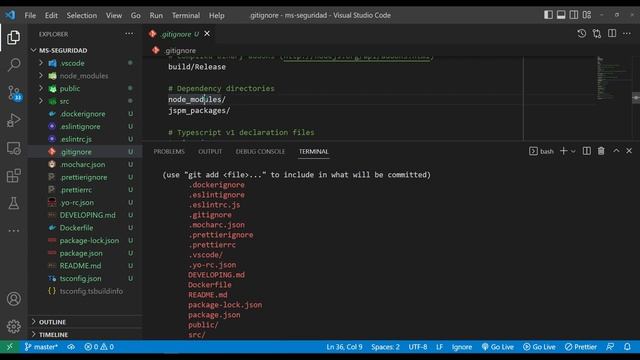Split the editor right
Viewport: 640px width, 360px height.
pos(612,34)
